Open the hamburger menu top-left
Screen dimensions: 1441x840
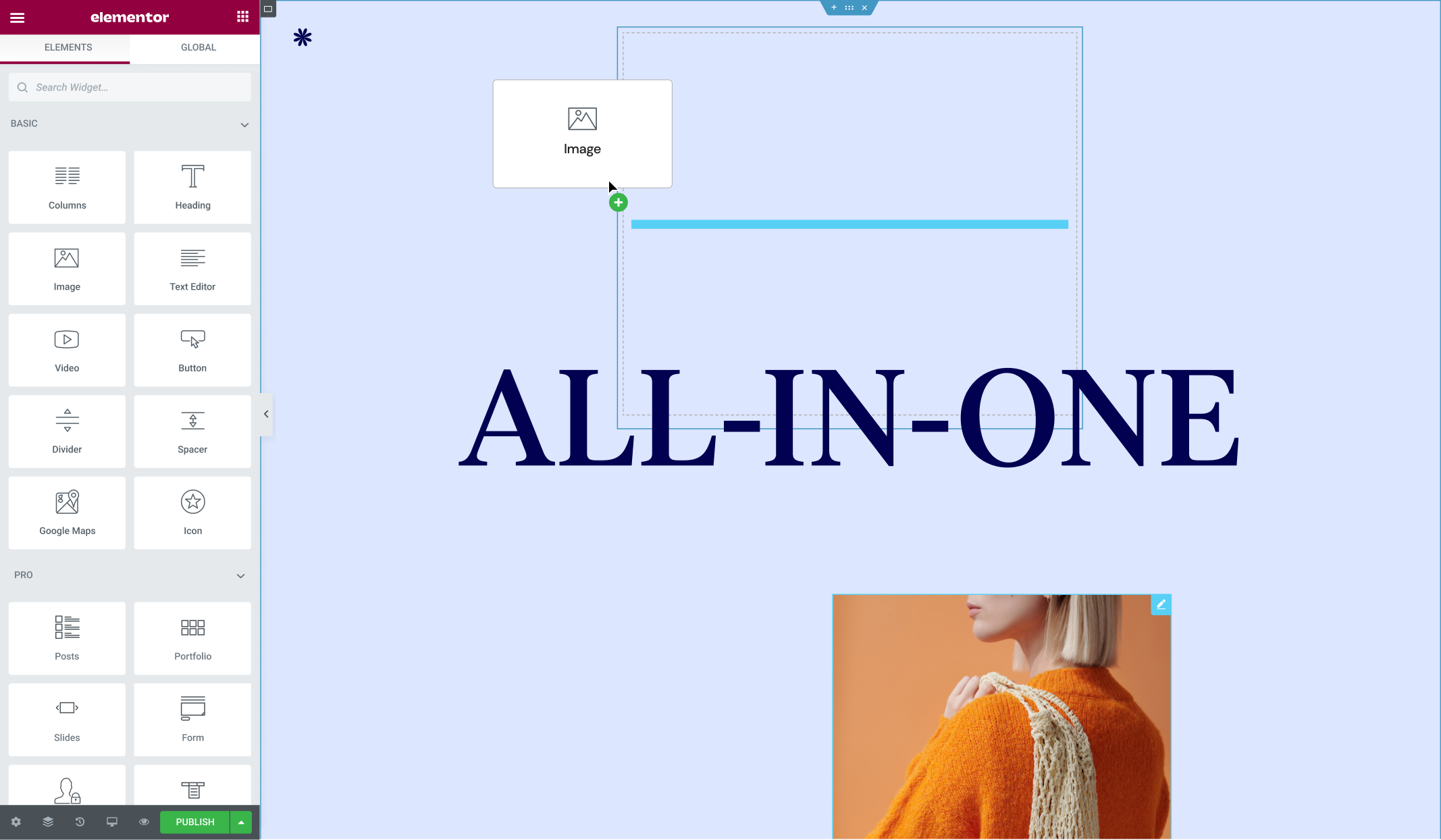pos(17,16)
